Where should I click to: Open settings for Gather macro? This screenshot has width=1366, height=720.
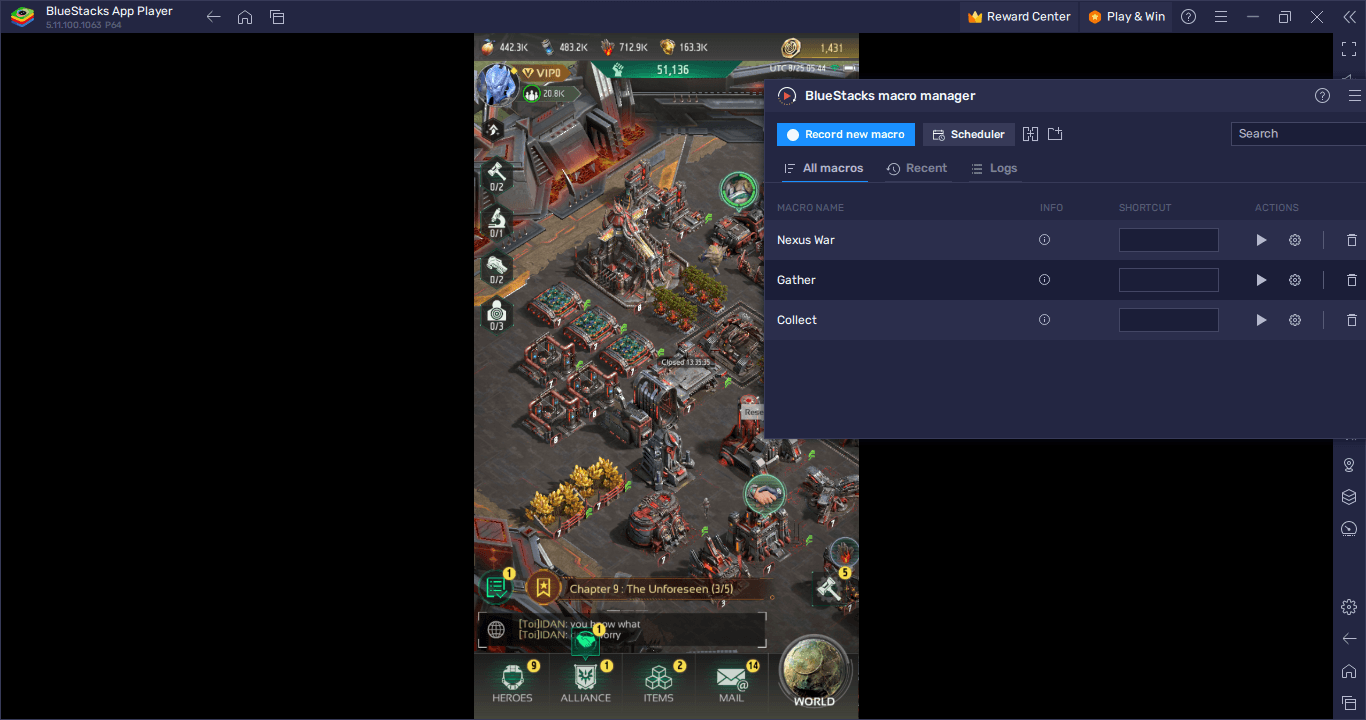tap(1295, 280)
